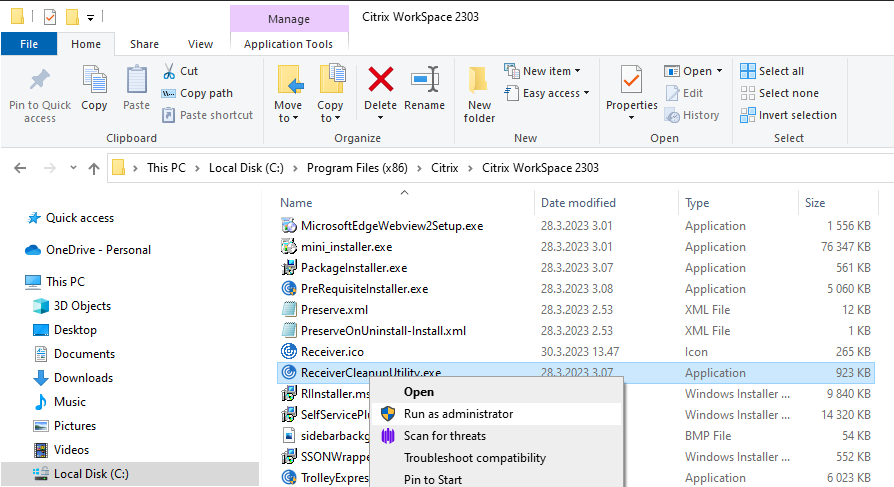The height and width of the screenshot is (487, 894).
Task: Expand the Move to dropdown
Action: click(x=288, y=112)
